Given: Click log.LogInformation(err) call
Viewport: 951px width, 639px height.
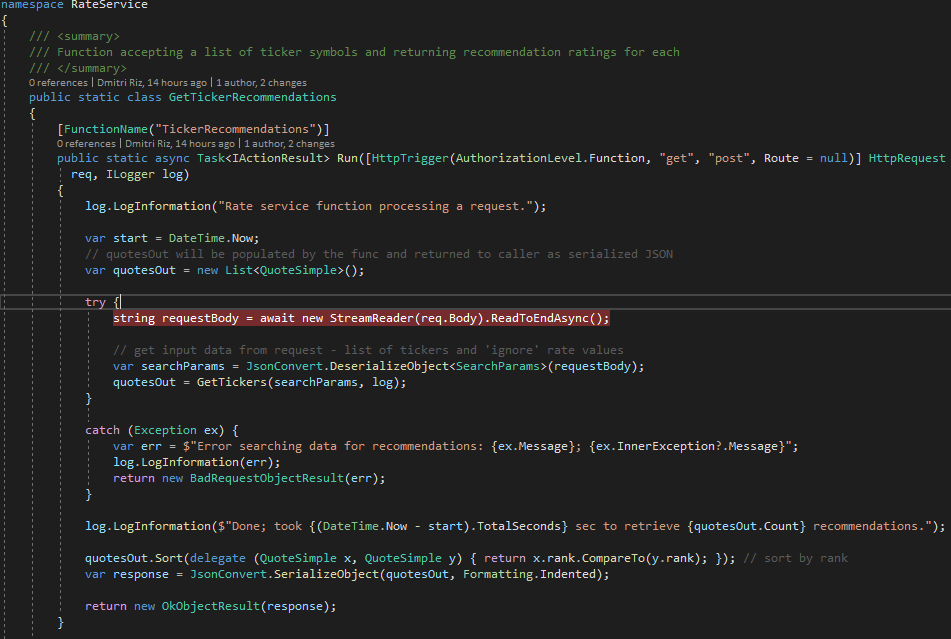Looking at the screenshot, I should click(197, 463).
